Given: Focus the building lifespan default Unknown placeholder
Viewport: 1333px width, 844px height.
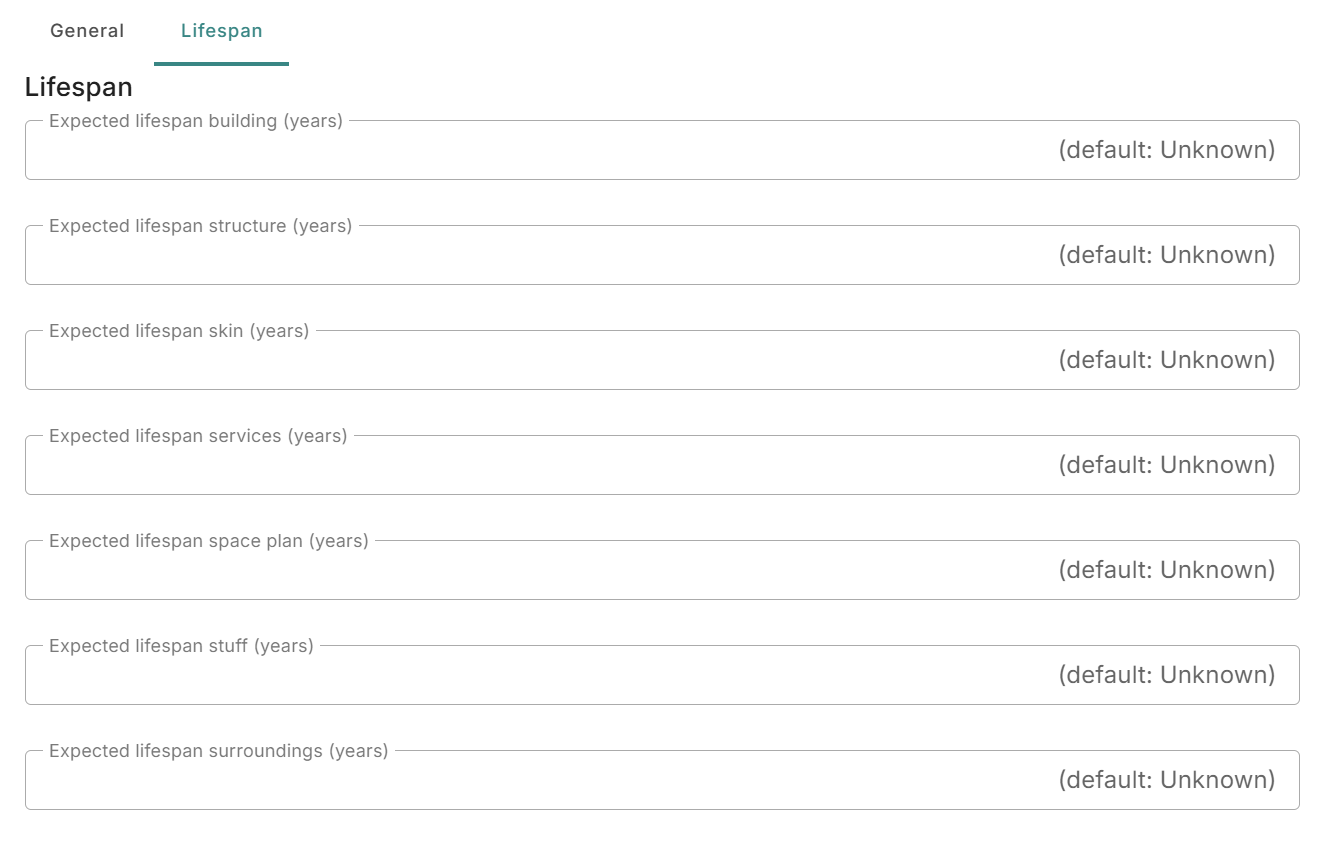Looking at the screenshot, I should 1166,150.
